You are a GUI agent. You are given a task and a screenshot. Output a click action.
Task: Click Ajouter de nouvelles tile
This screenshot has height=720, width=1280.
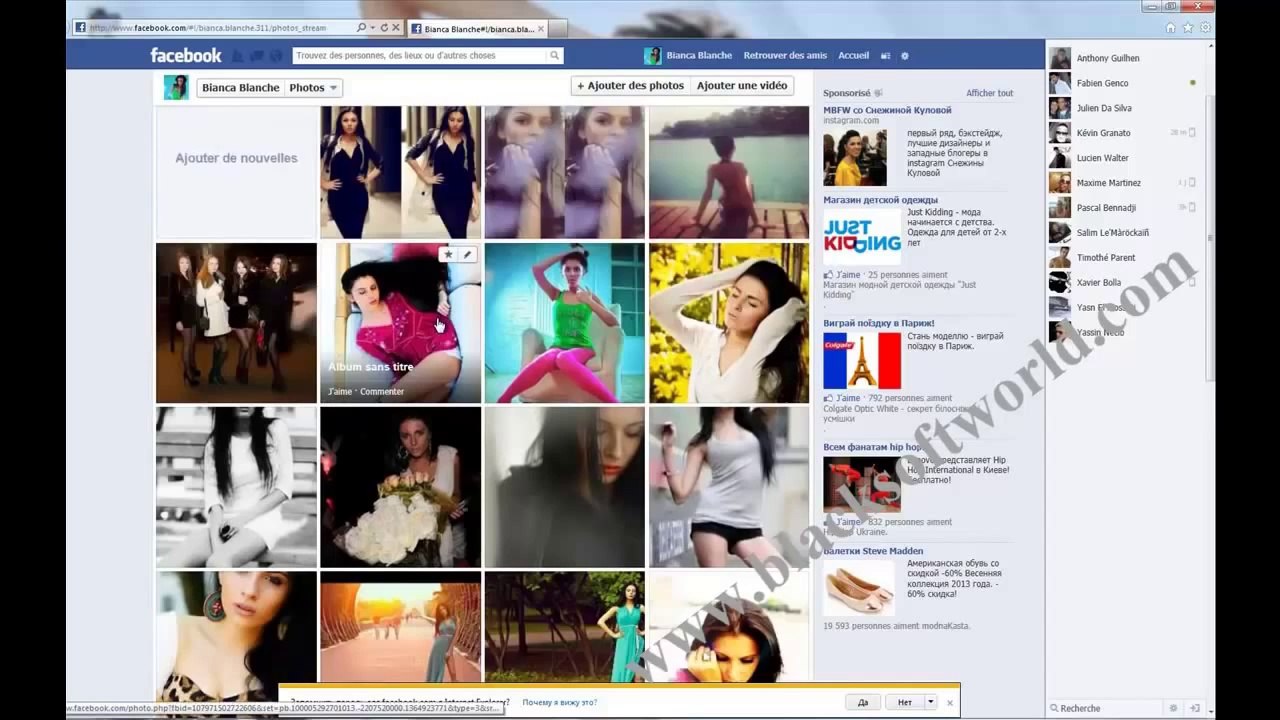[236, 172]
